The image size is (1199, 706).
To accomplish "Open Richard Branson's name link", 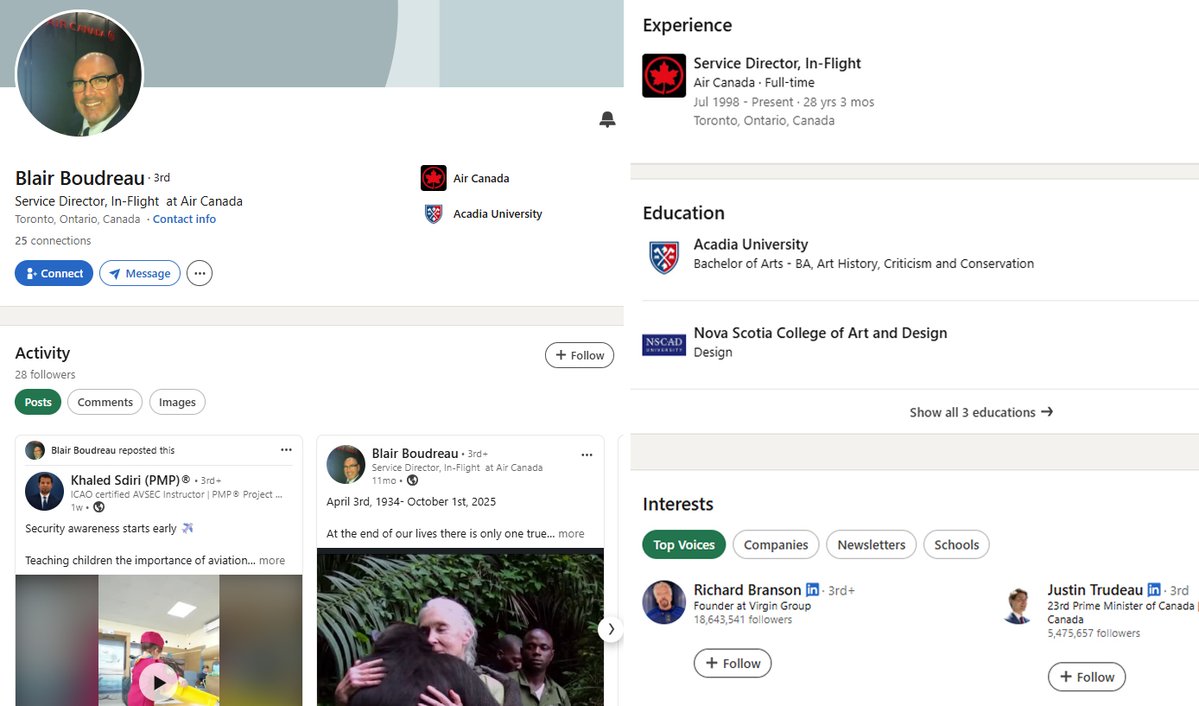I will [747, 590].
